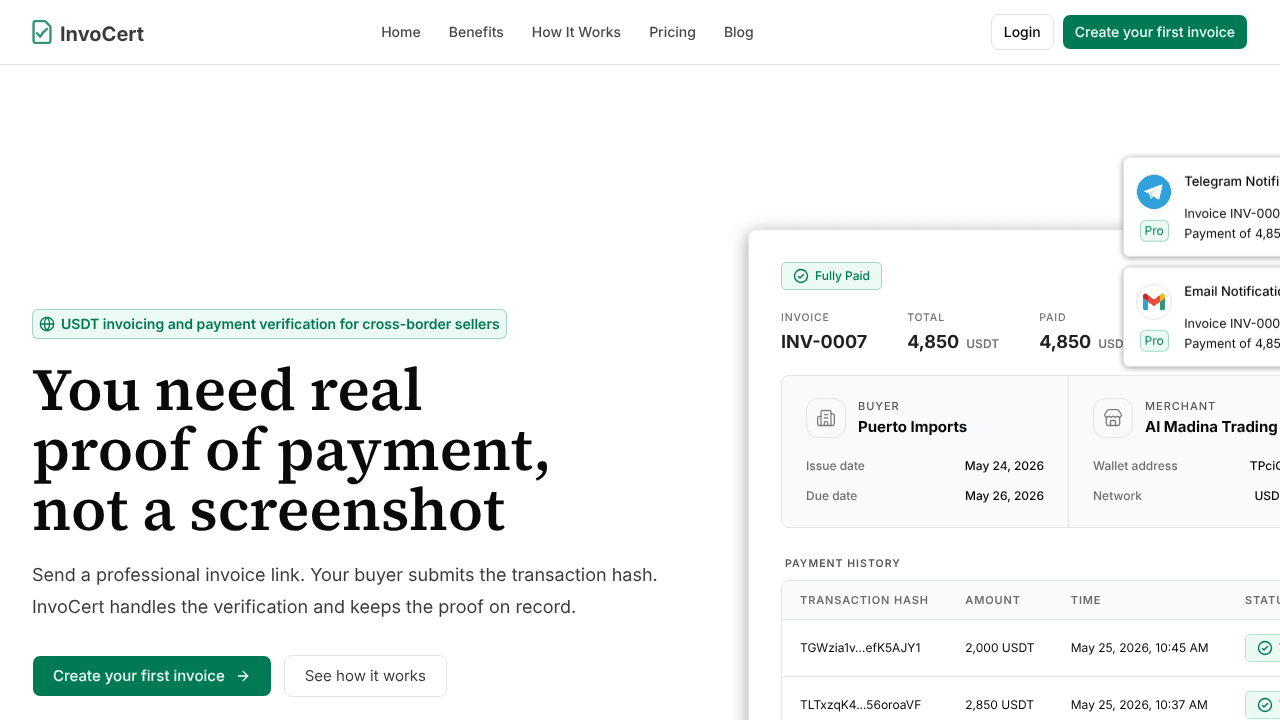The image size is (1280, 720).
Task: Click due date May 26, 2026
Action: 1004,496
